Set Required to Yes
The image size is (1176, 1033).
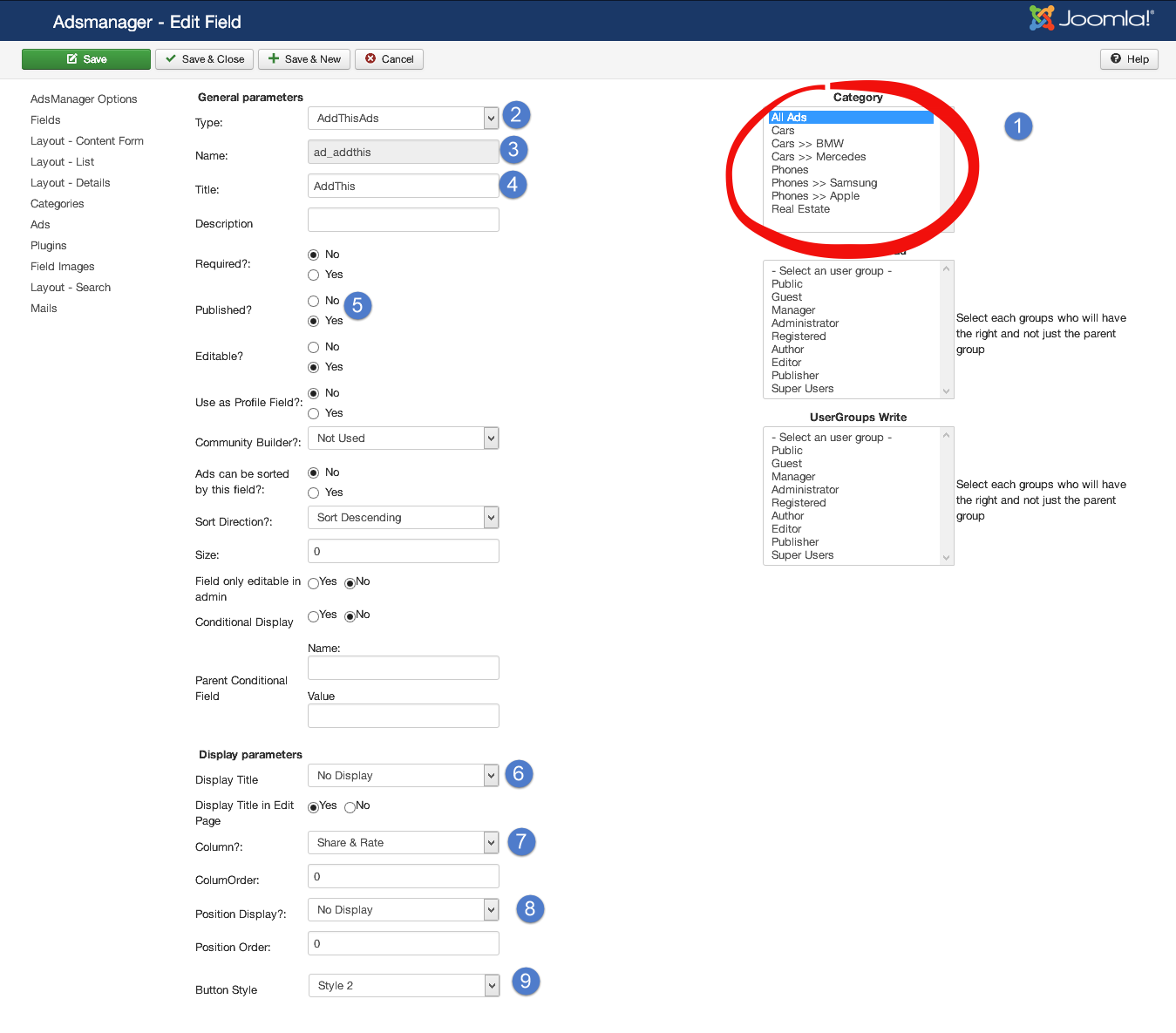(x=314, y=275)
